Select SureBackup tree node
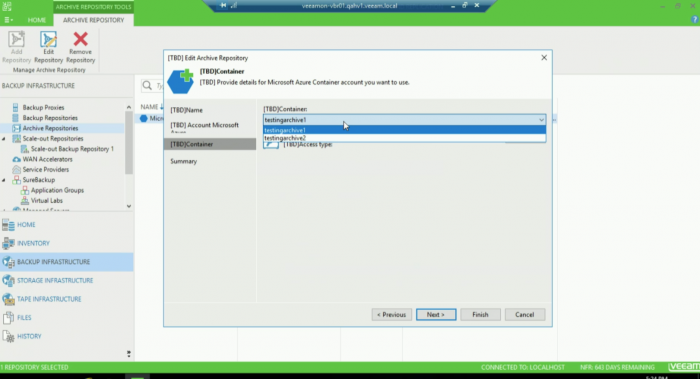700x379 pixels. coord(39,179)
